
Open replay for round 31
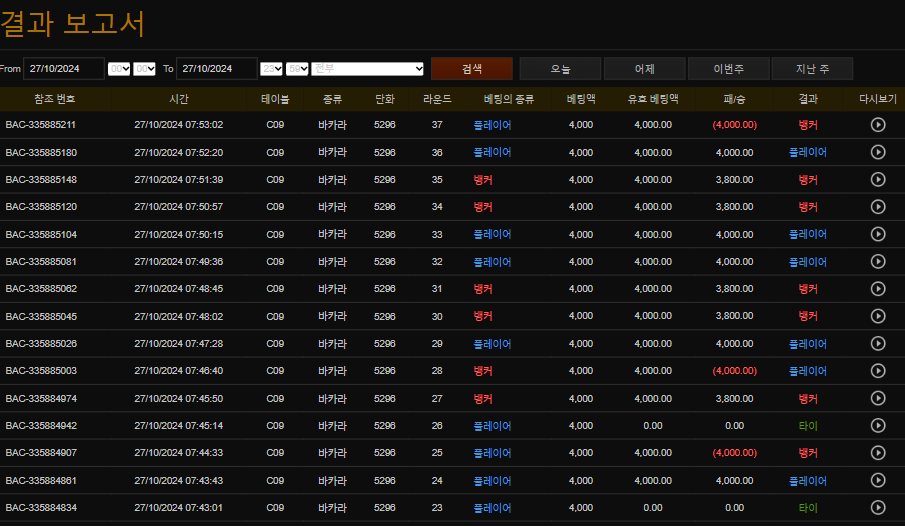coord(878,289)
